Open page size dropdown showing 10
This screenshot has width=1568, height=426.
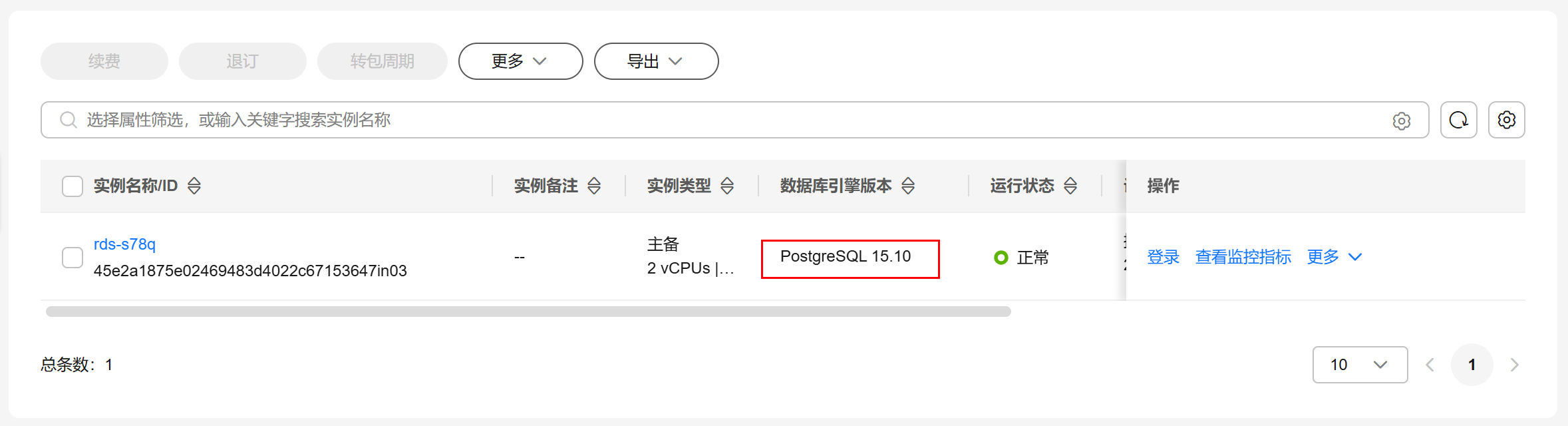coord(1360,365)
